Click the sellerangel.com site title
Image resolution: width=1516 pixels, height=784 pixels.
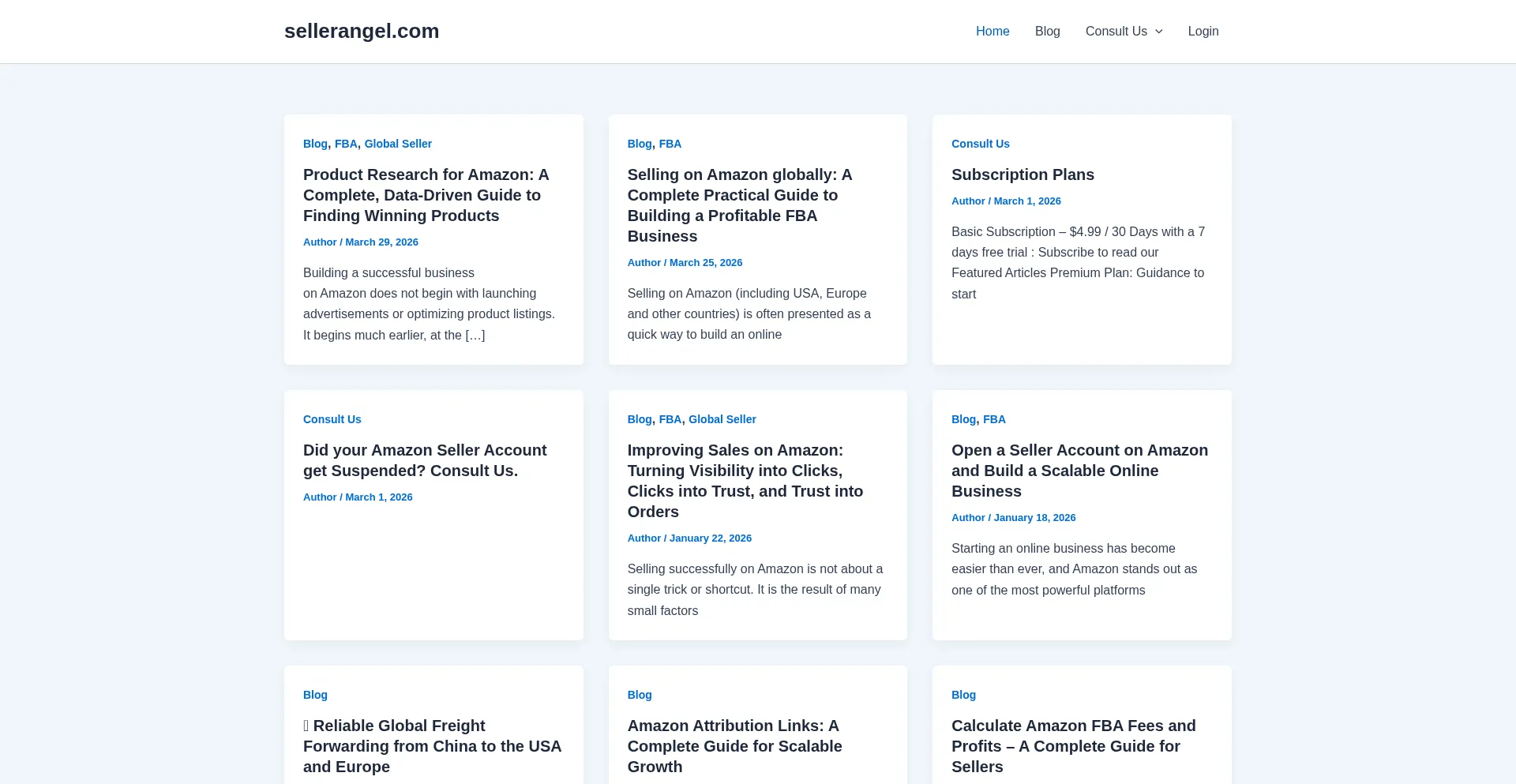[362, 31]
